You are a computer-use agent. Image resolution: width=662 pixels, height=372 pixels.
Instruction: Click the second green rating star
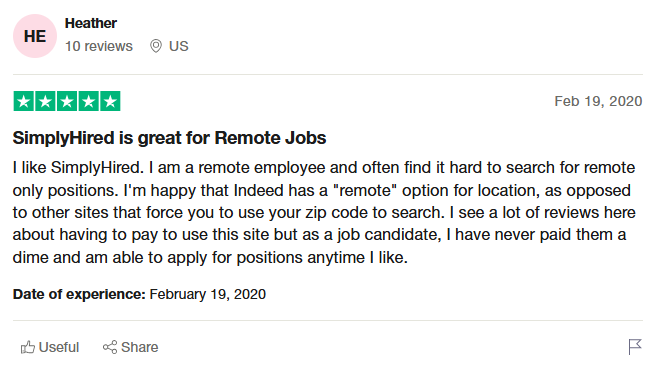[x=45, y=101]
